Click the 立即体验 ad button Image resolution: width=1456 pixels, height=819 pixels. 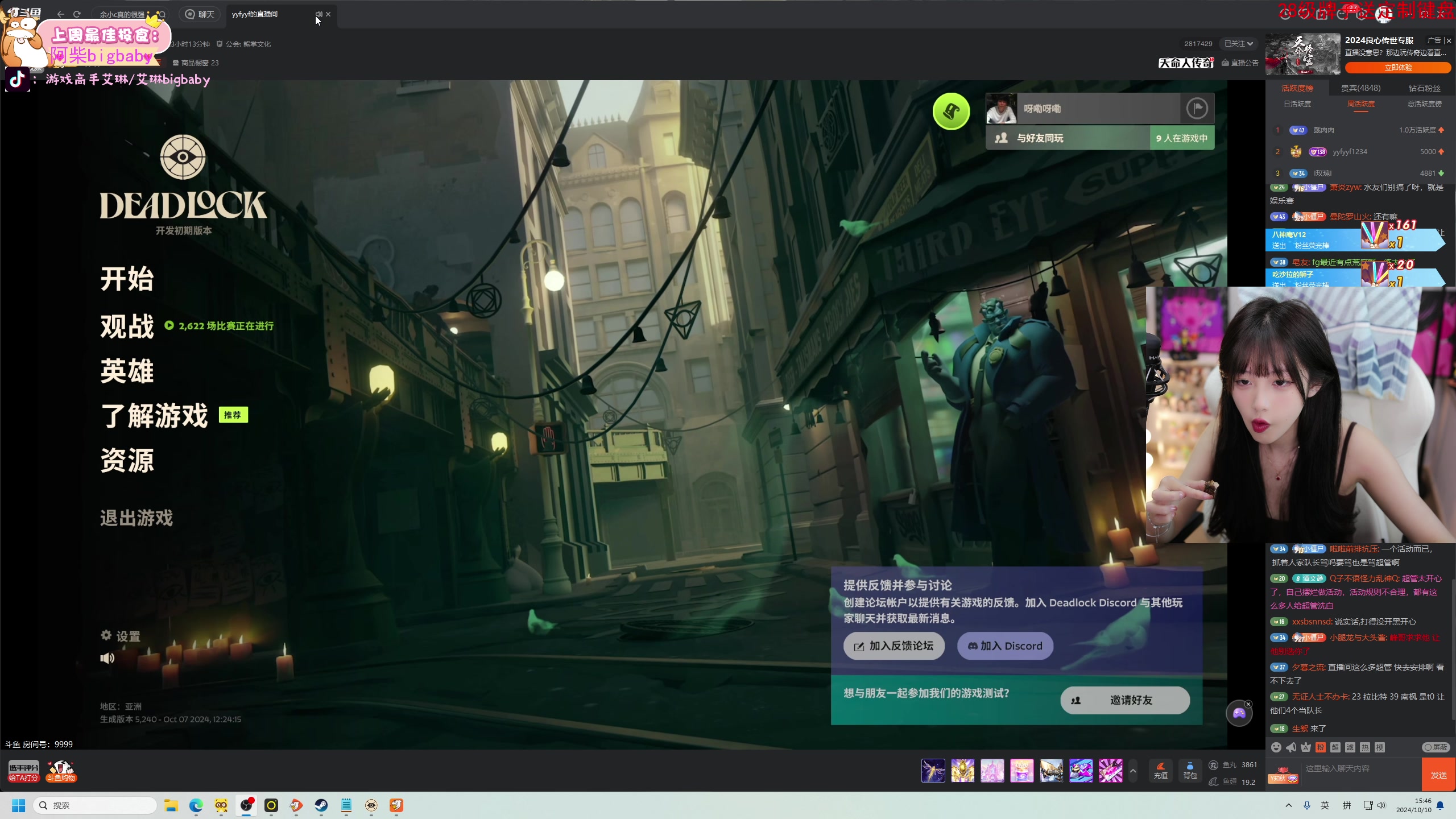(1398, 67)
